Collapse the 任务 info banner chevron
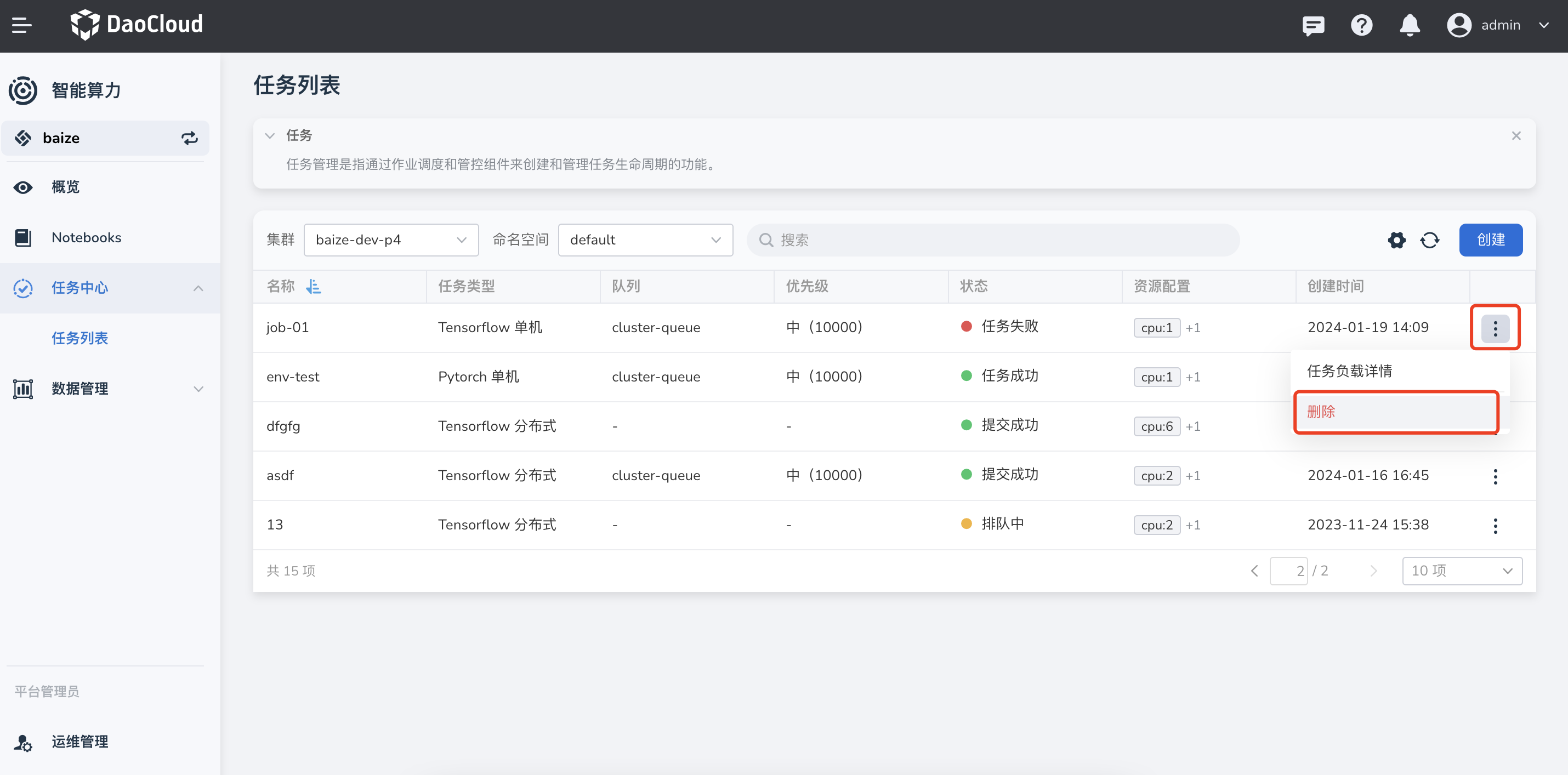This screenshot has width=1568, height=775. coord(270,136)
